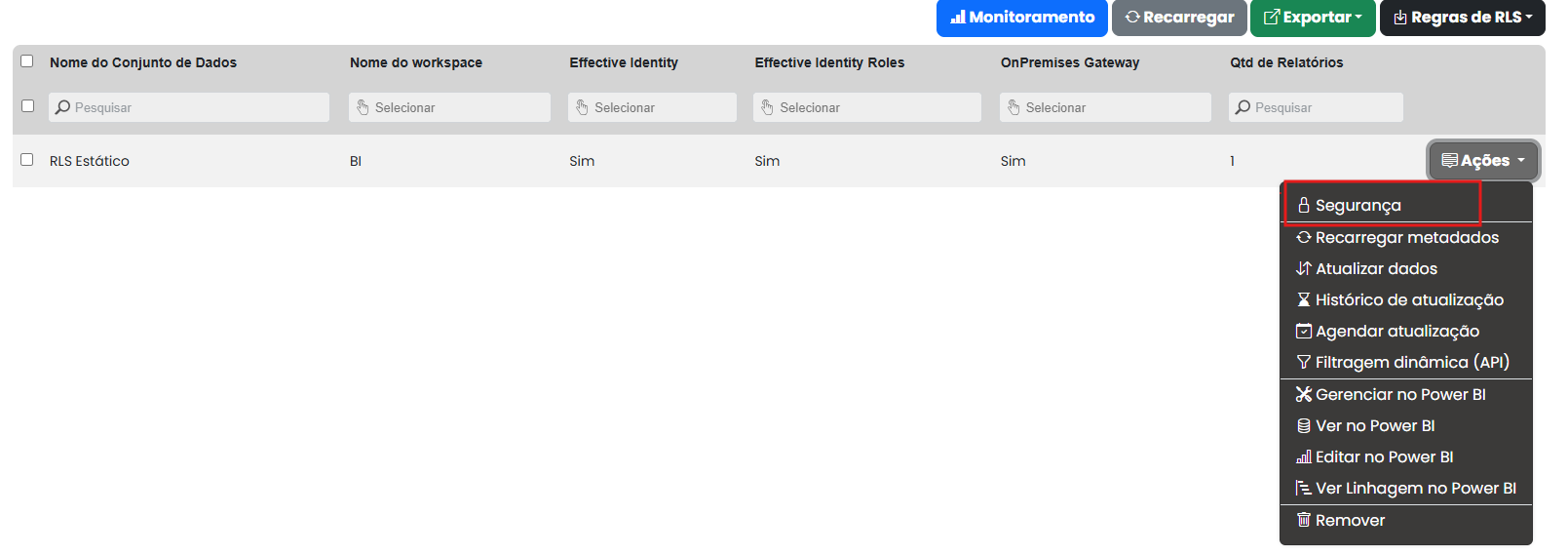1568x555 pixels.
Task: Toggle the Ações dropdown button
Action: (1483, 161)
